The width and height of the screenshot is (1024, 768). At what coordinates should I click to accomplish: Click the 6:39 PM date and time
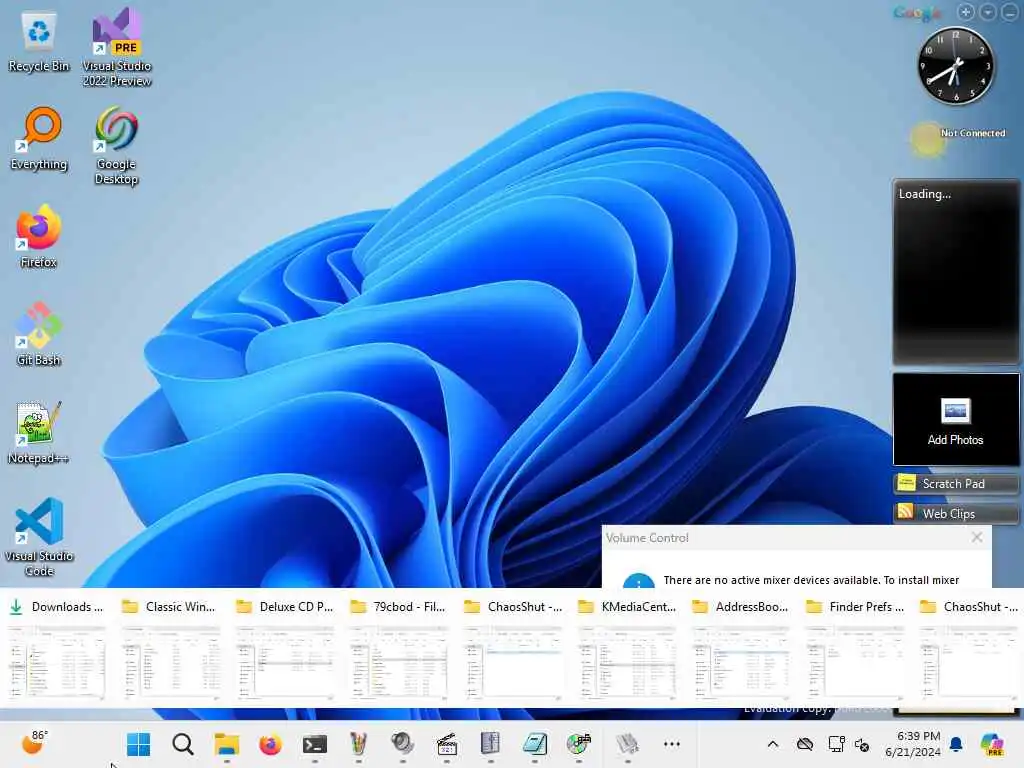click(913, 744)
